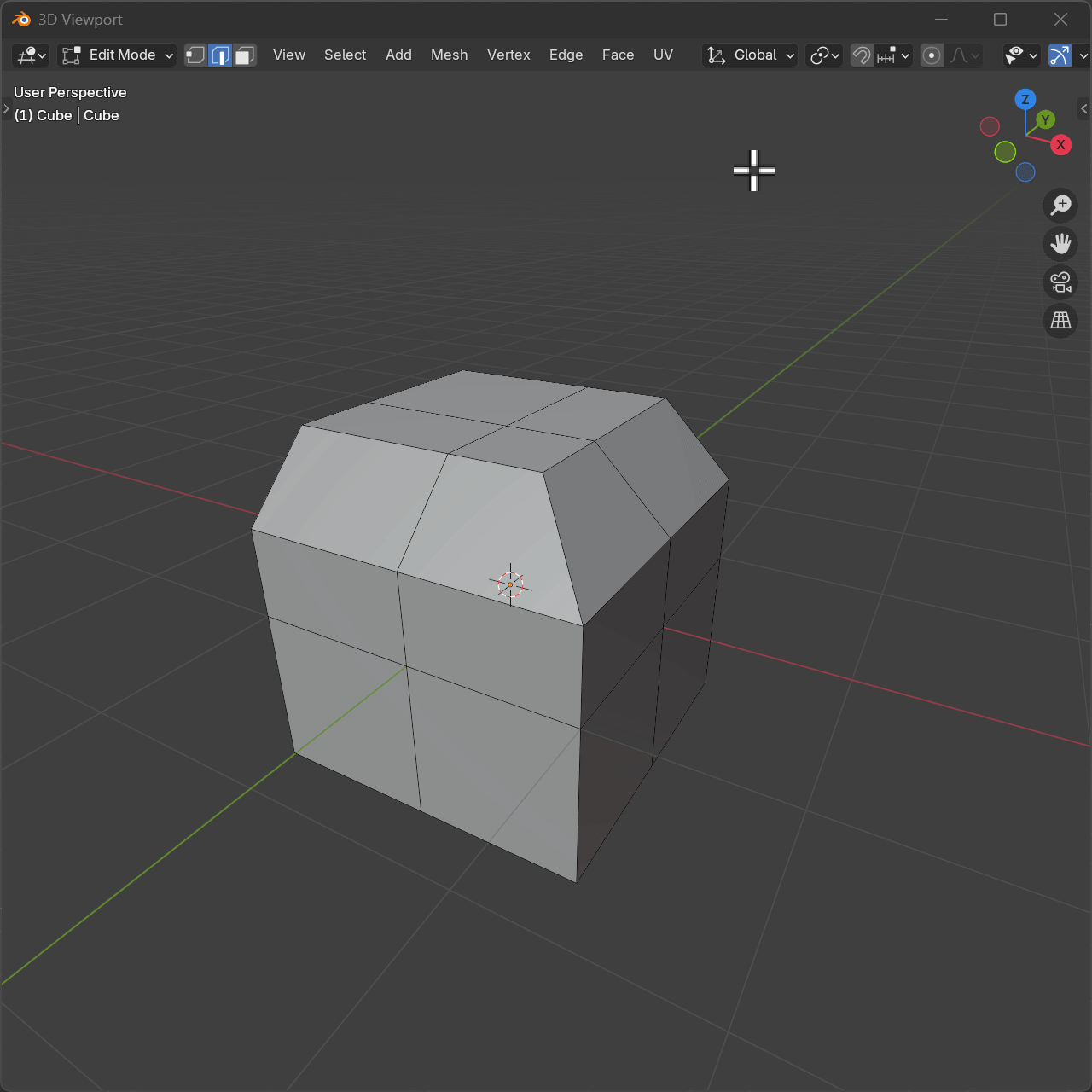Screen dimensions: 1092x1092
Task: Click the red X axis on the navigation gizmo
Action: click(x=1060, y=145)
